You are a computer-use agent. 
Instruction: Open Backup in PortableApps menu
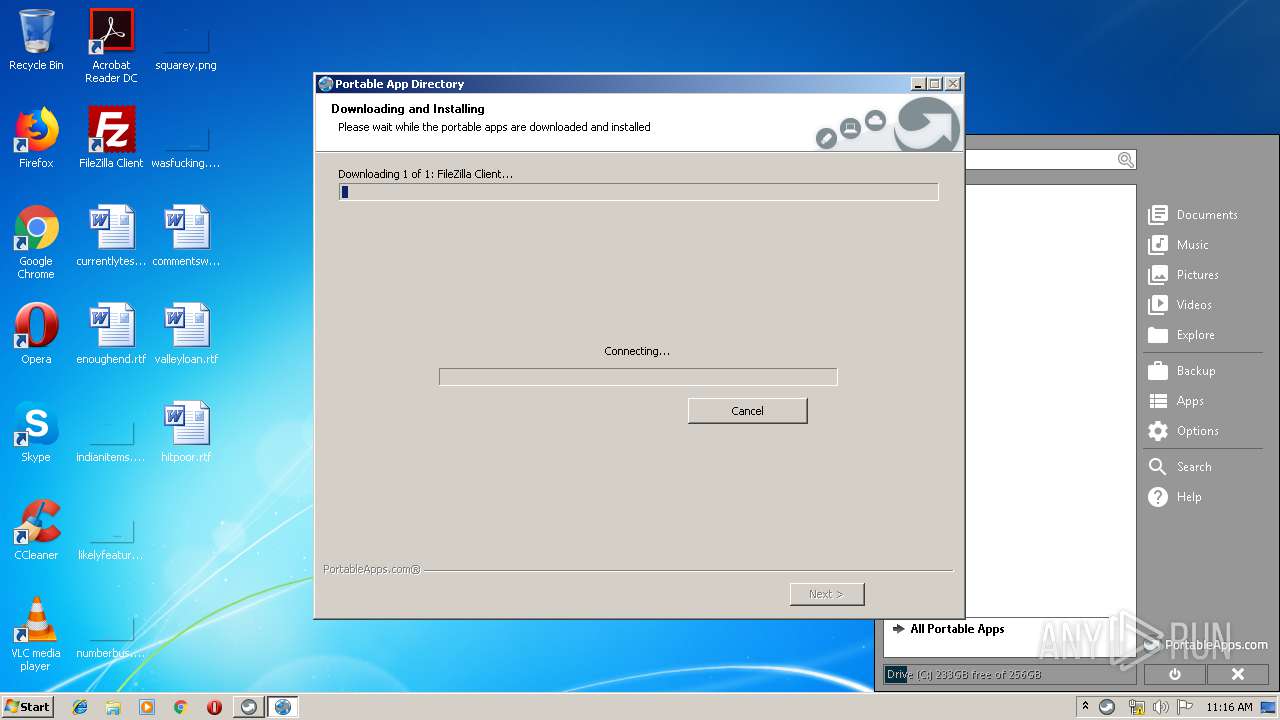[x=1182, y=371]
